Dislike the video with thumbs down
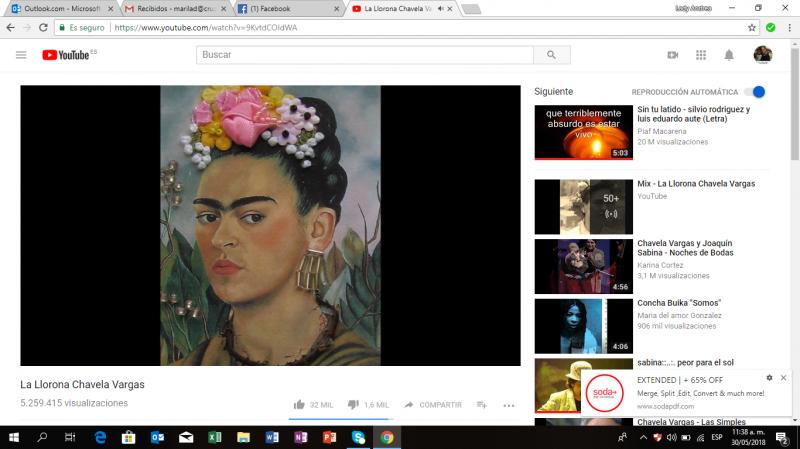 click(x=353, y=405)
